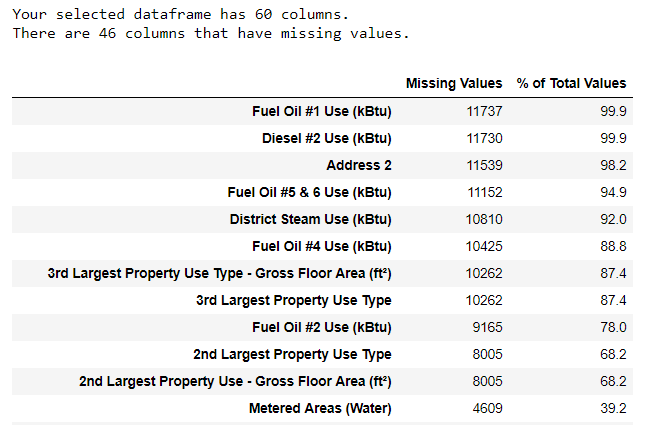This screenshot has height=425, width=658.
Task: Click the missing value count 10425
Action: point(484,246)
